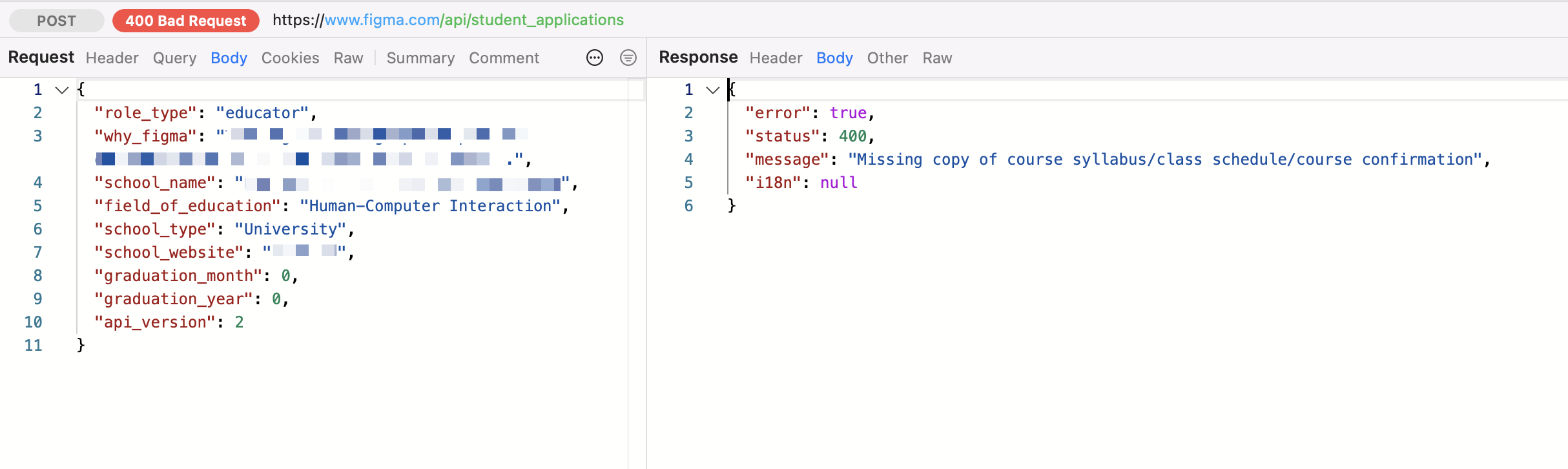Collapse the response JSON root chevron
Image resolution: width=1568 pixels, height=469 pixels.
pos(713,90)
